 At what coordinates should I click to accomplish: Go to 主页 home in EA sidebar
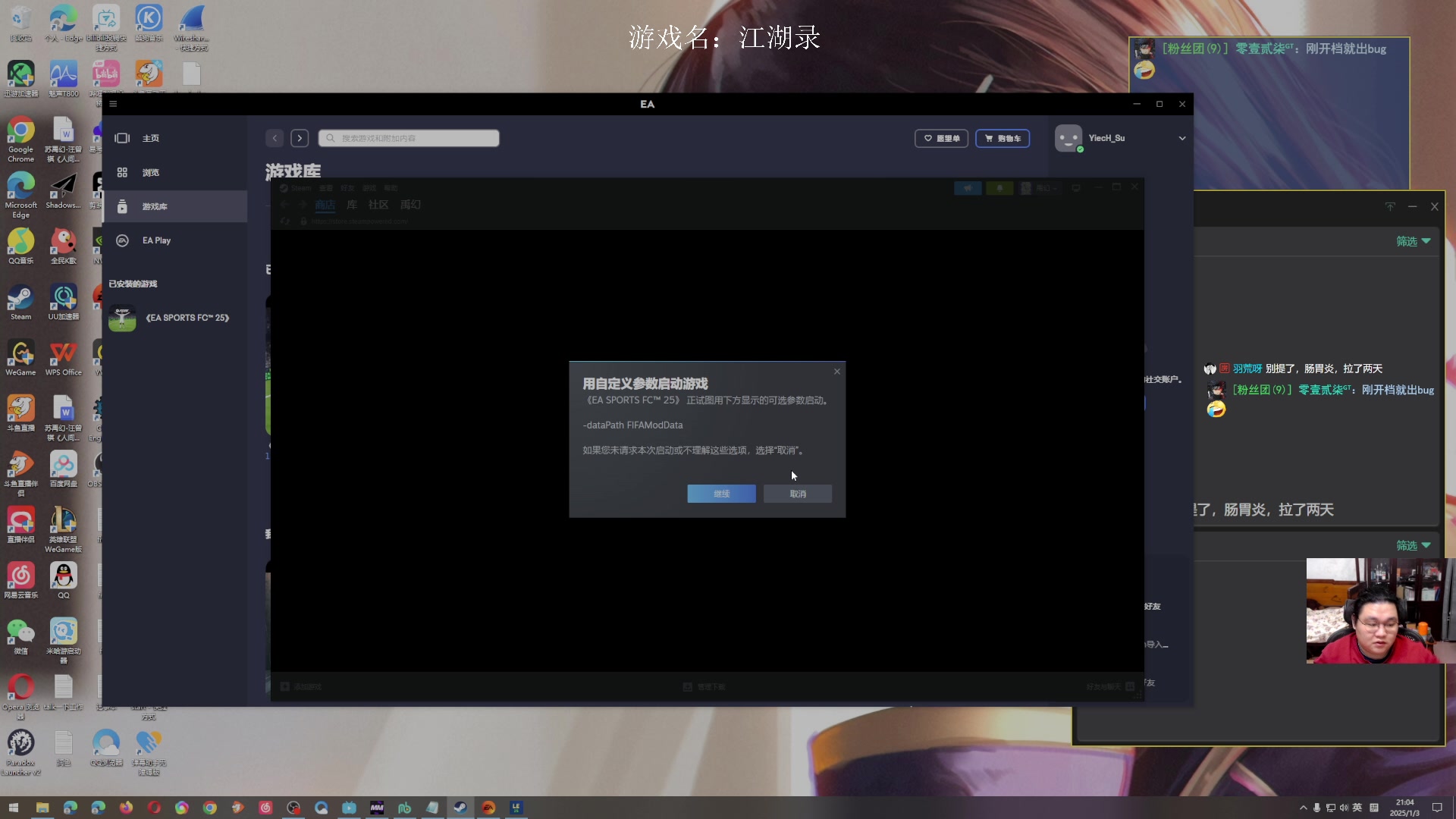coord(150,138)
